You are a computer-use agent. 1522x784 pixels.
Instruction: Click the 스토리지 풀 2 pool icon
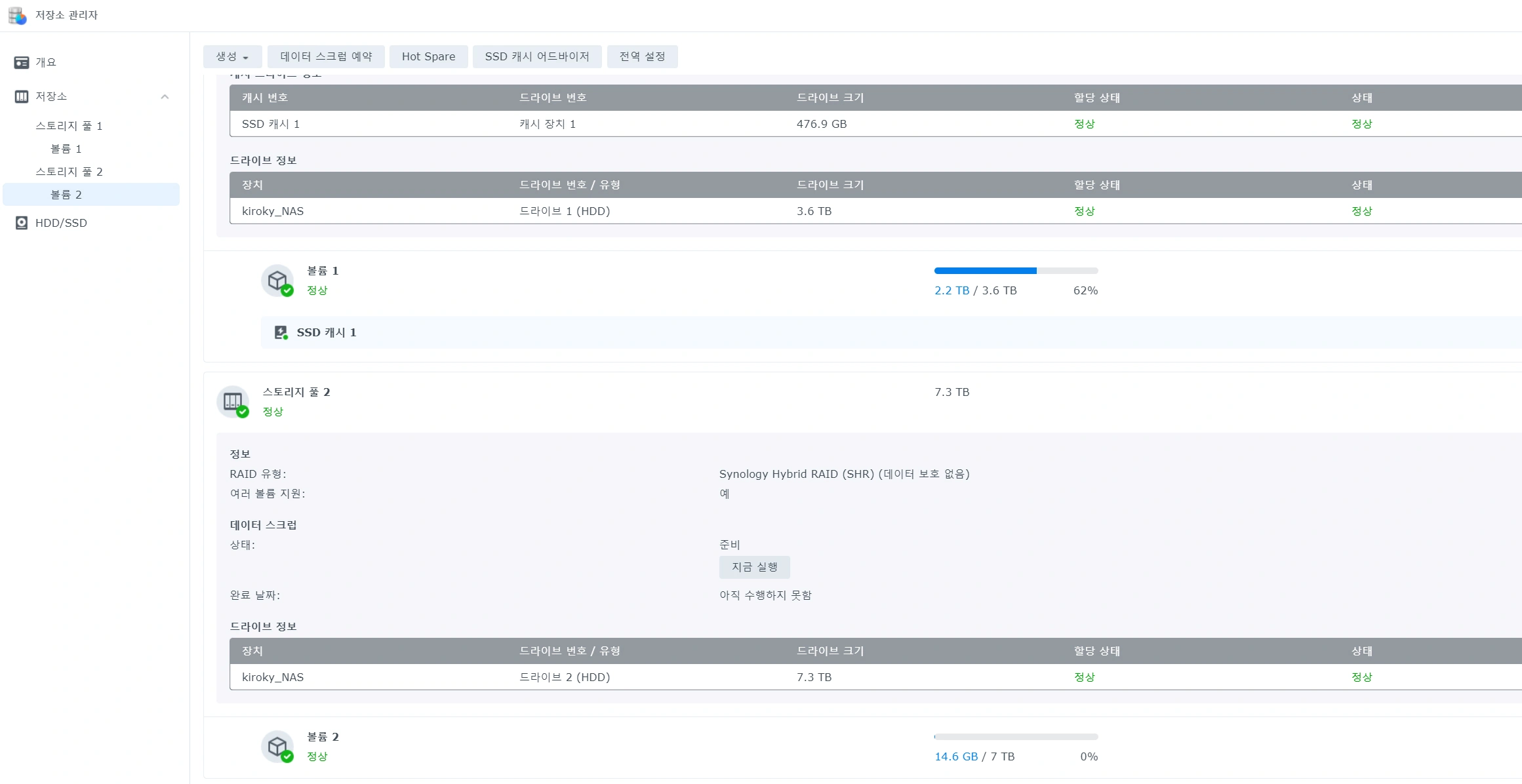[233, 401]
